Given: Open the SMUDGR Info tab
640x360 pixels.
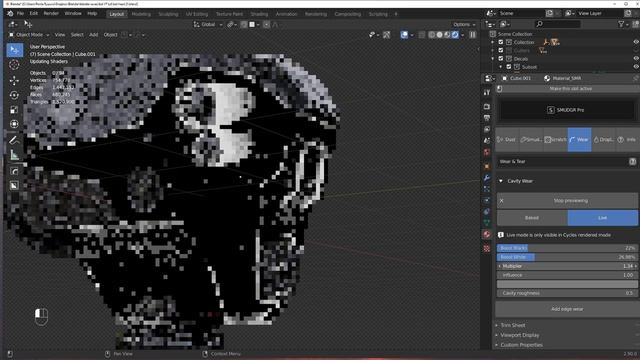Looking at the screenshot, I should click(627, 140).
